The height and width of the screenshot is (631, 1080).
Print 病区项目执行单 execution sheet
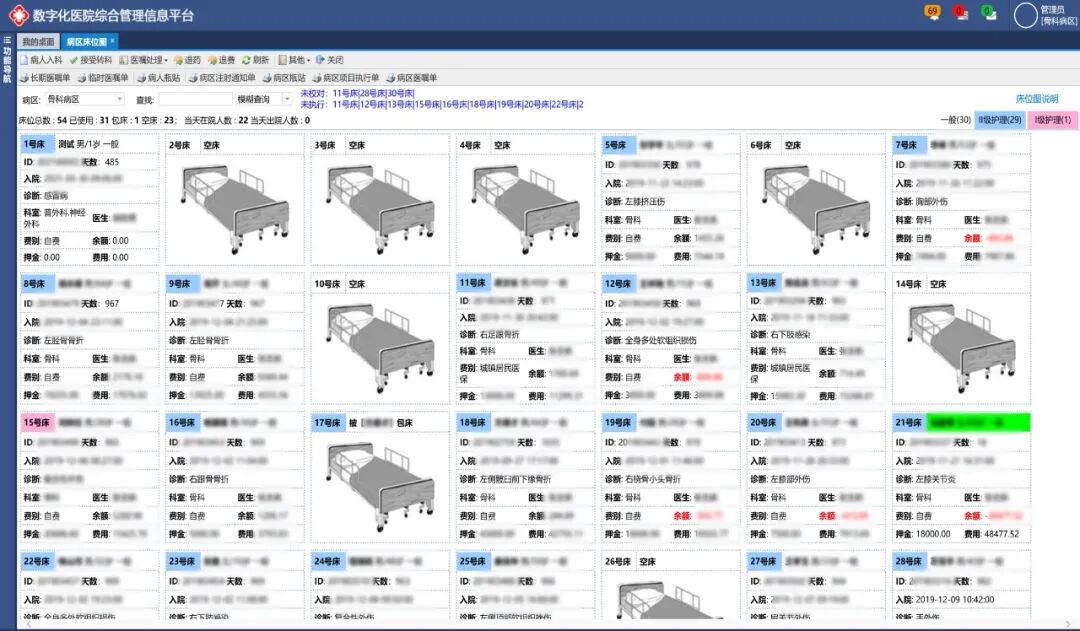coord(346,78)
